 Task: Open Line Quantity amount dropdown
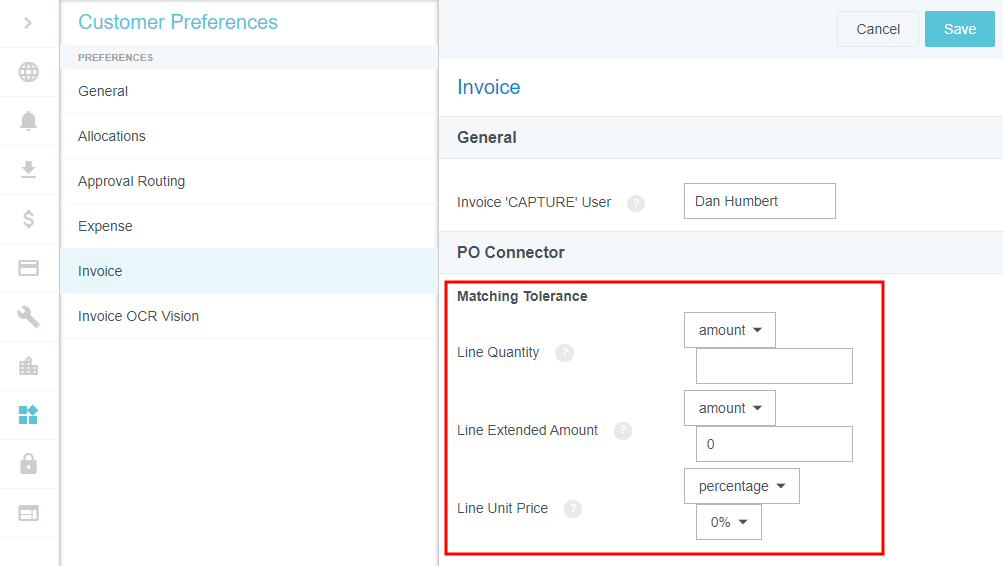[730, 330]
